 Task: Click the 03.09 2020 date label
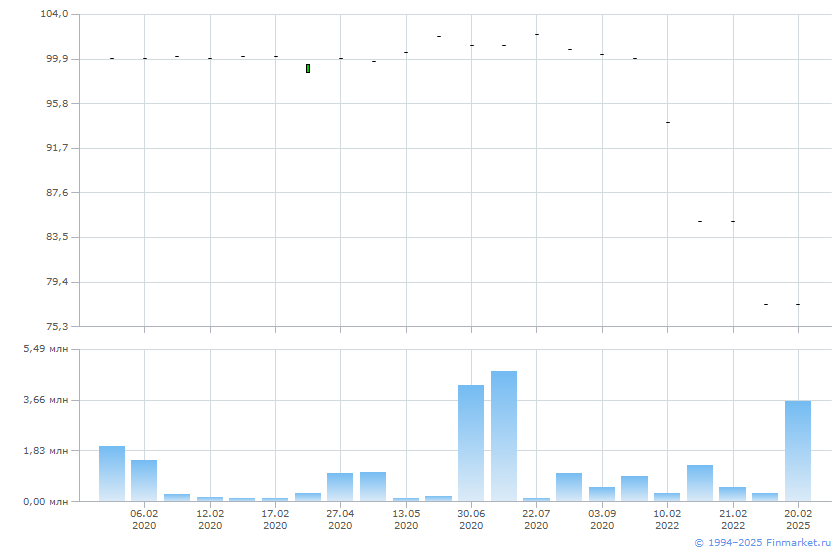click(602, 519)
